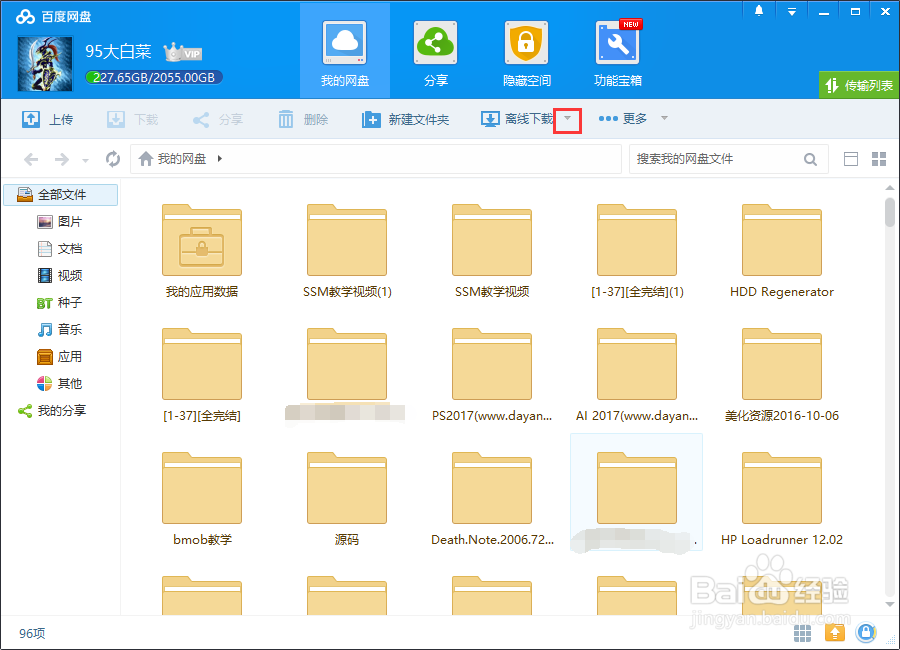Viewport: 900px width, 650px height.
Task: Filter by 其他 in sidebar
Action: [x=60, y=384]
